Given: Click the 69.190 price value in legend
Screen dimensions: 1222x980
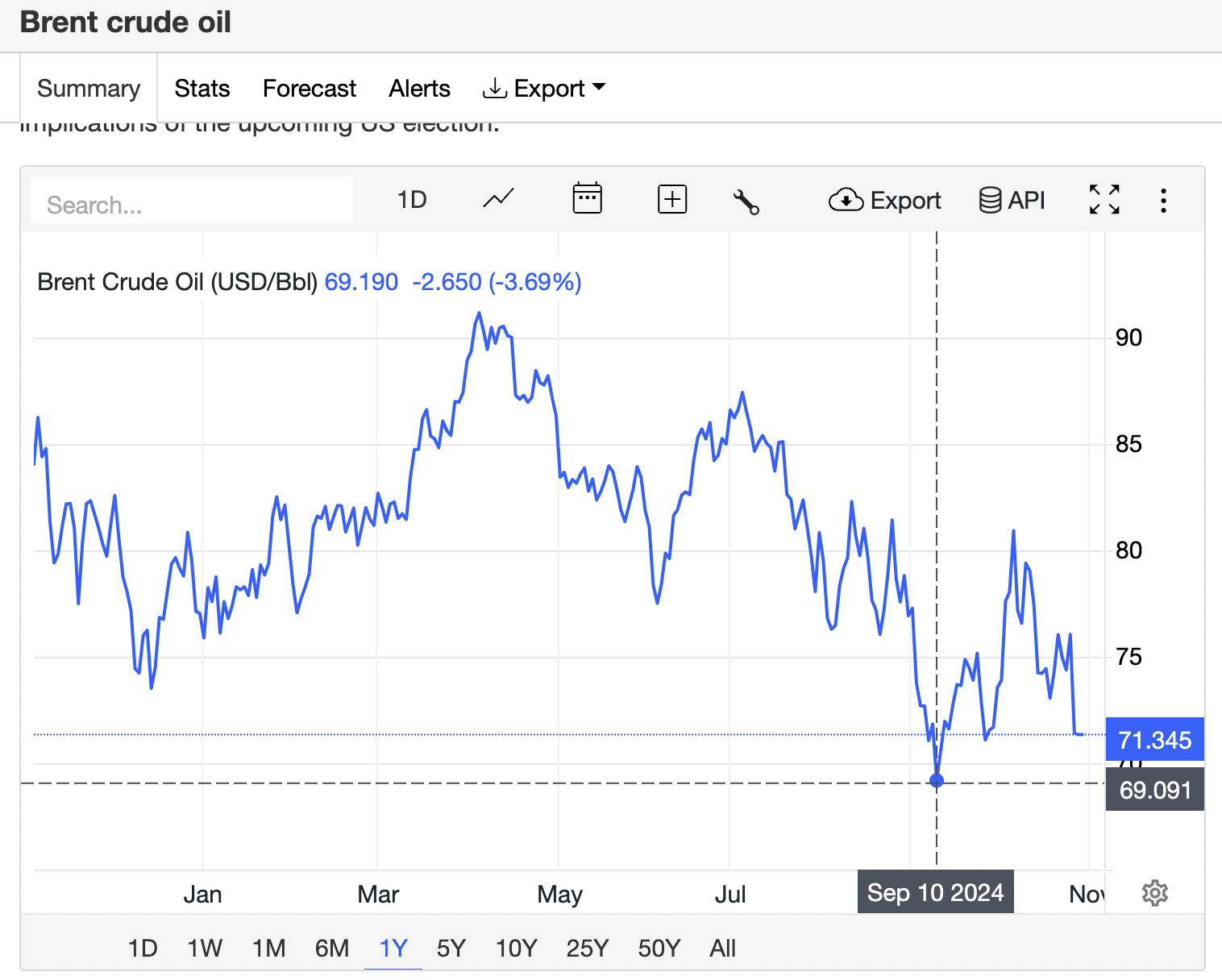Looking at the screenshot, I should 361,282.
